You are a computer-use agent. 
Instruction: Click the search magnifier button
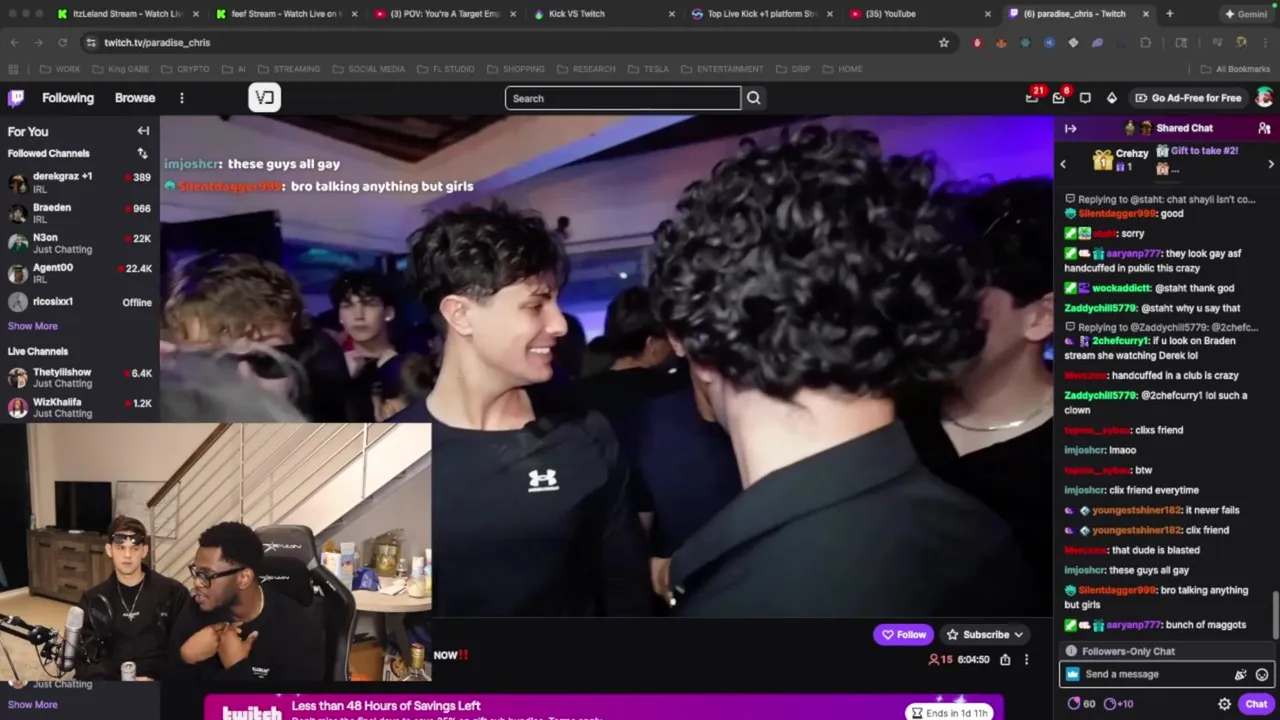[754, 98]
